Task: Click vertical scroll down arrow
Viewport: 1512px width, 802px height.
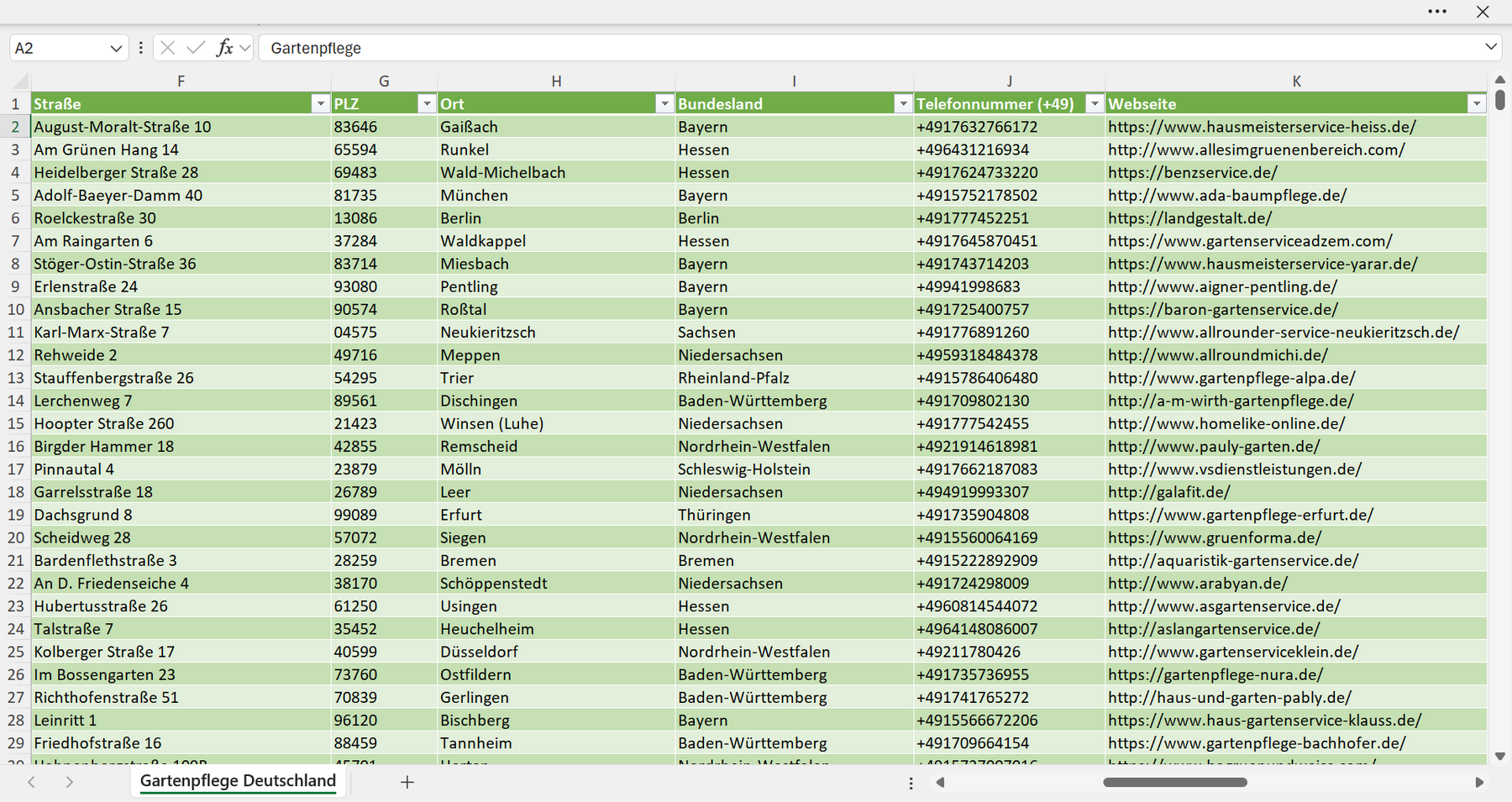Action: tap(1500, 756)
